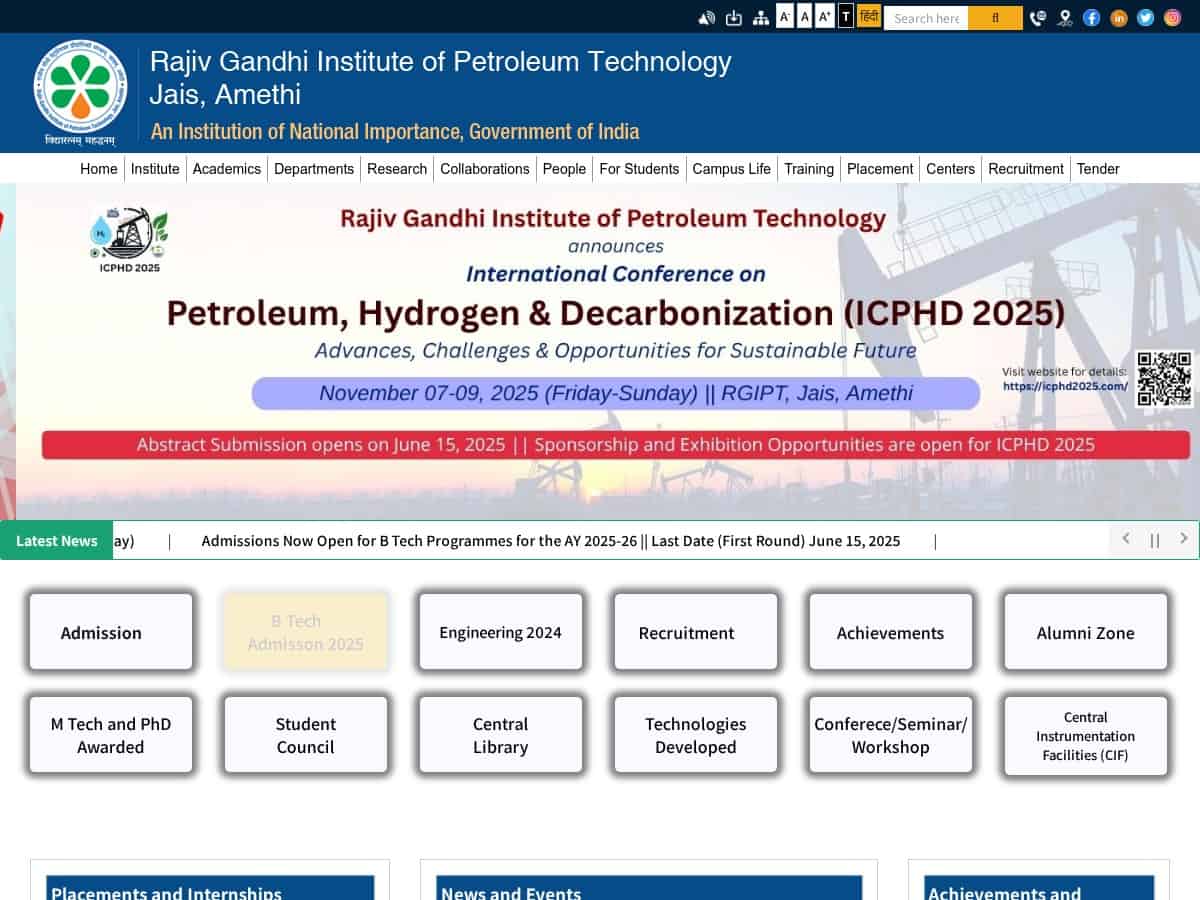1200x900 pixels.
Task: Click the RGIPT logo emblem
Action: coord(80,92)
